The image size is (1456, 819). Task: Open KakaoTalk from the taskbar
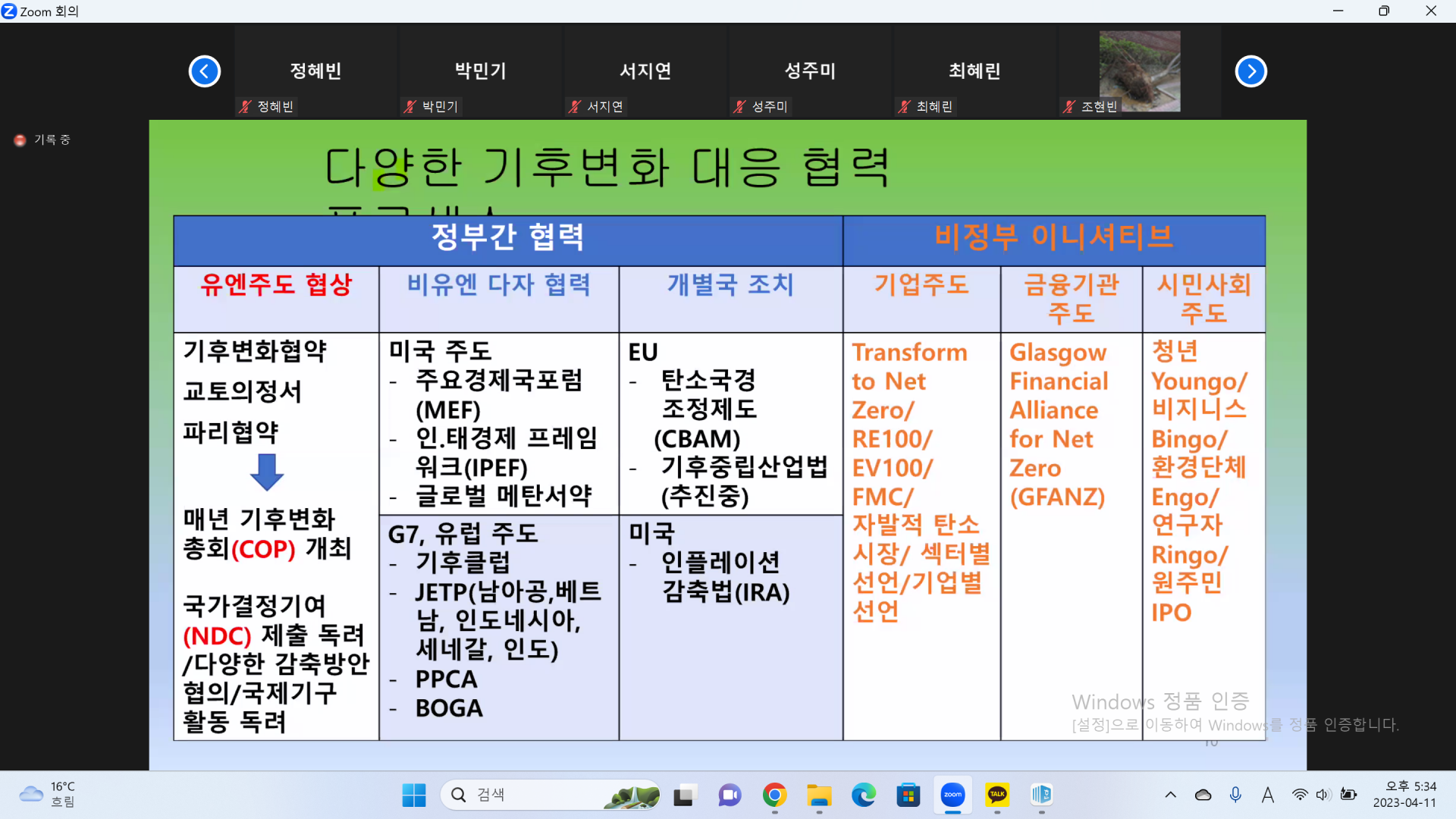(x=997, y=795)
